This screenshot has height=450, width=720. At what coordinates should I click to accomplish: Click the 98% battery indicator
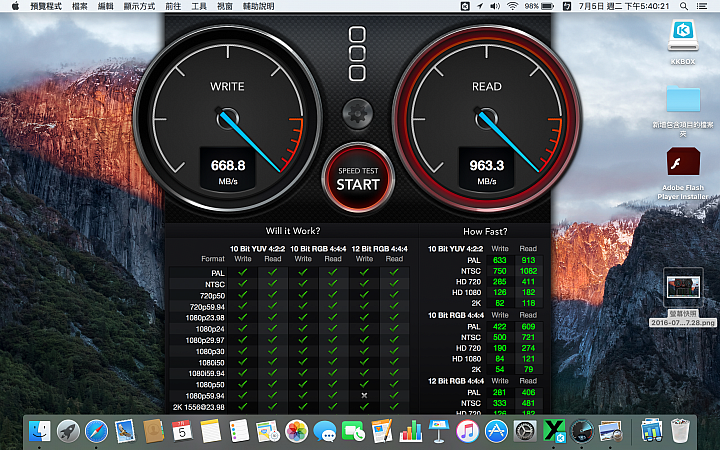point(540,6)
